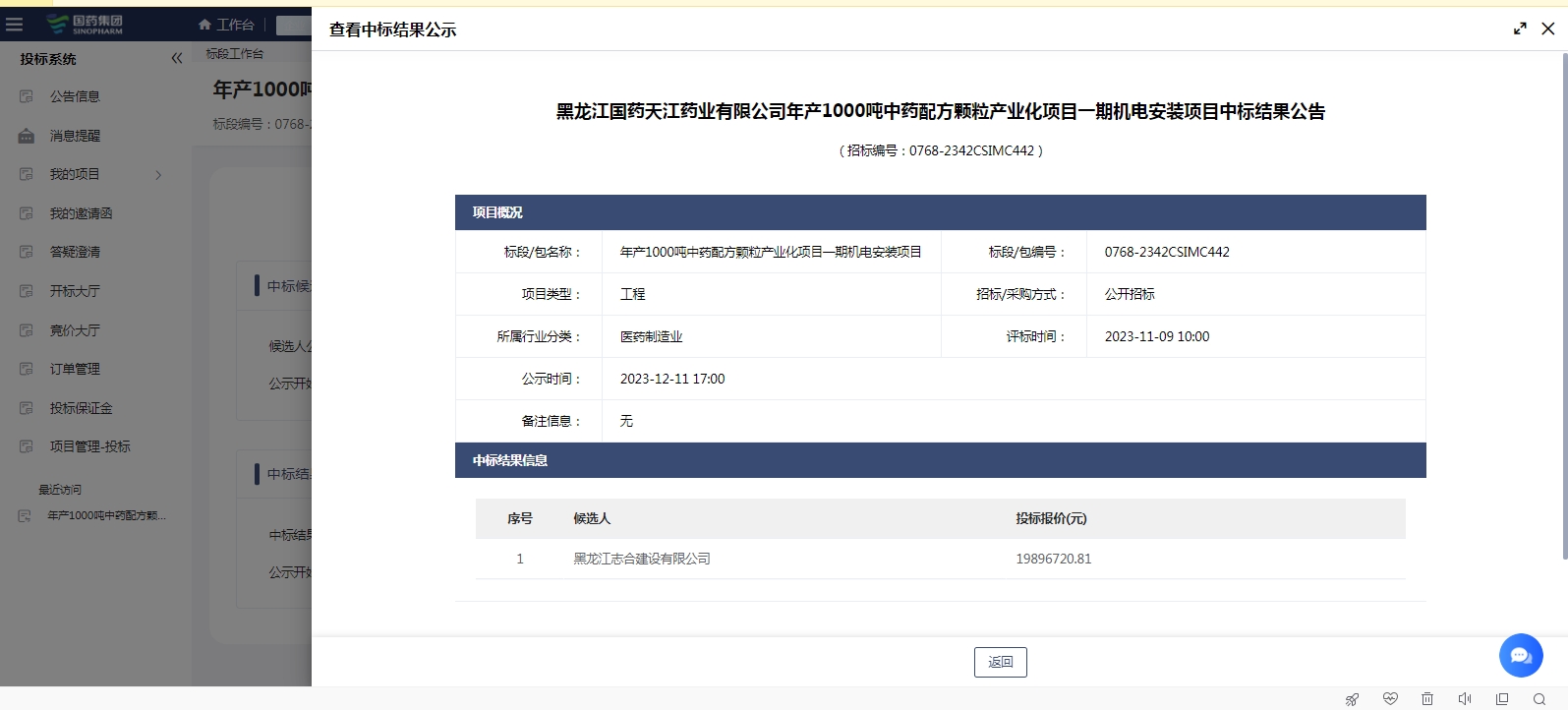Open the hamburger menu icon
Viewport: 1568px width, 710px height.
14,24
